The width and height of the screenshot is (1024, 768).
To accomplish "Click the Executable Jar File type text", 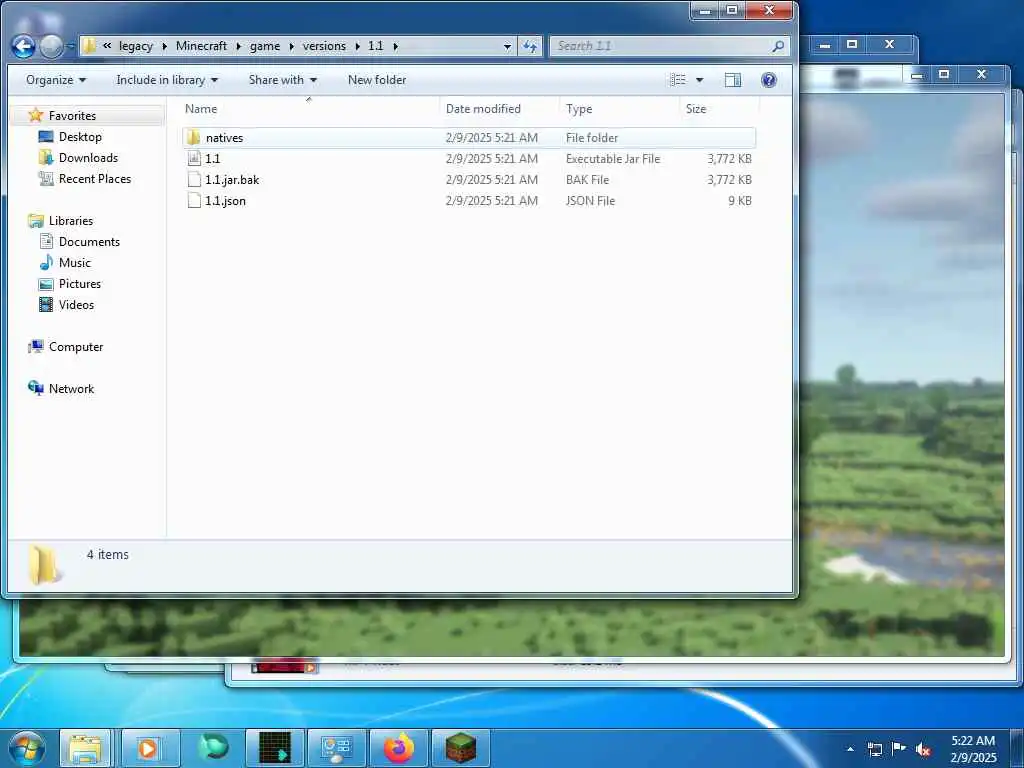I will 613,159.
